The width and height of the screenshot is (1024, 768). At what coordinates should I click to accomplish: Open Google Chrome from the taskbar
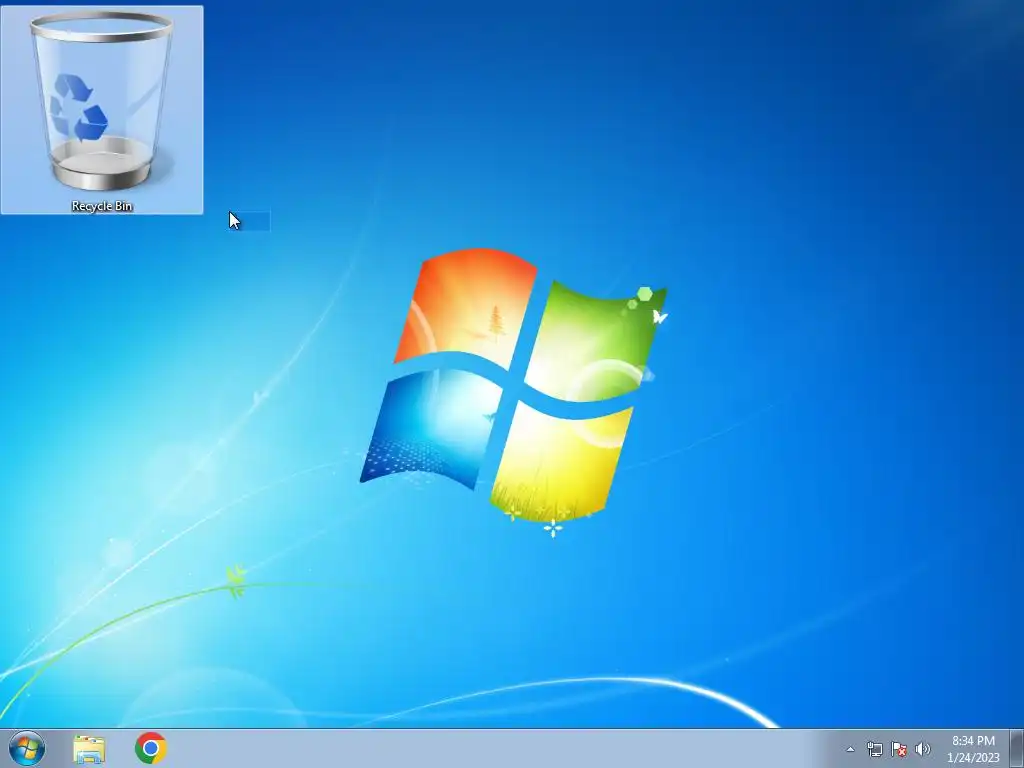click(151, 748)
